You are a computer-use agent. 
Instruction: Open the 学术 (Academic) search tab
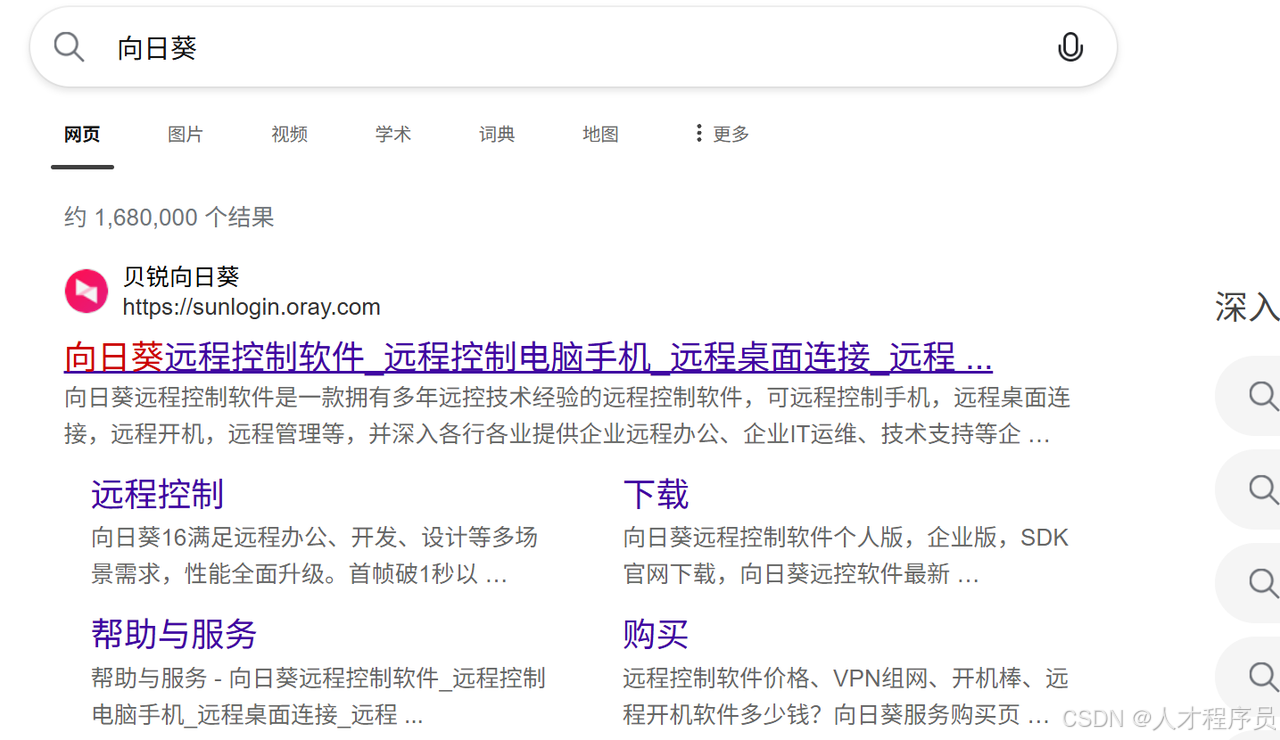click(x=393, y=133)
